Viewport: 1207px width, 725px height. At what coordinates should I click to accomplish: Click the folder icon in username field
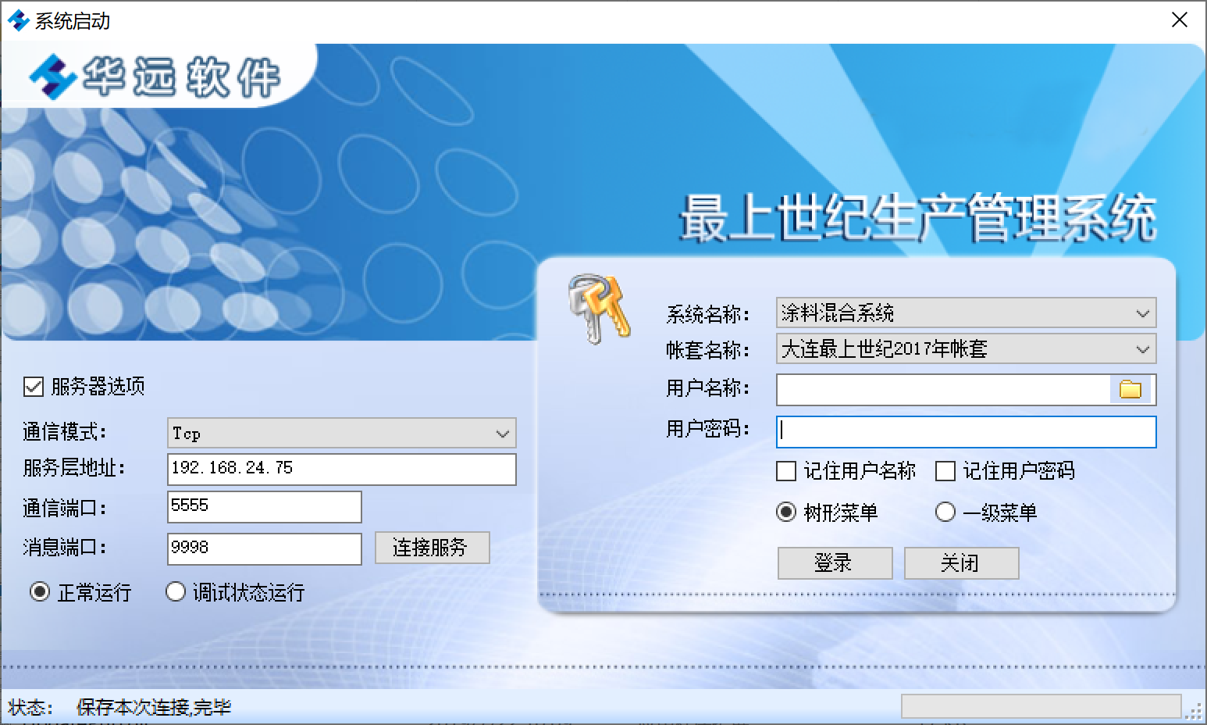[x=1130, y=389]
